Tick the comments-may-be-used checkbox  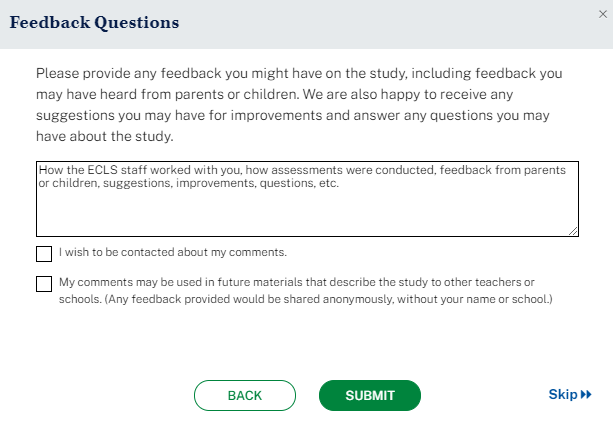tap(44, 284)
